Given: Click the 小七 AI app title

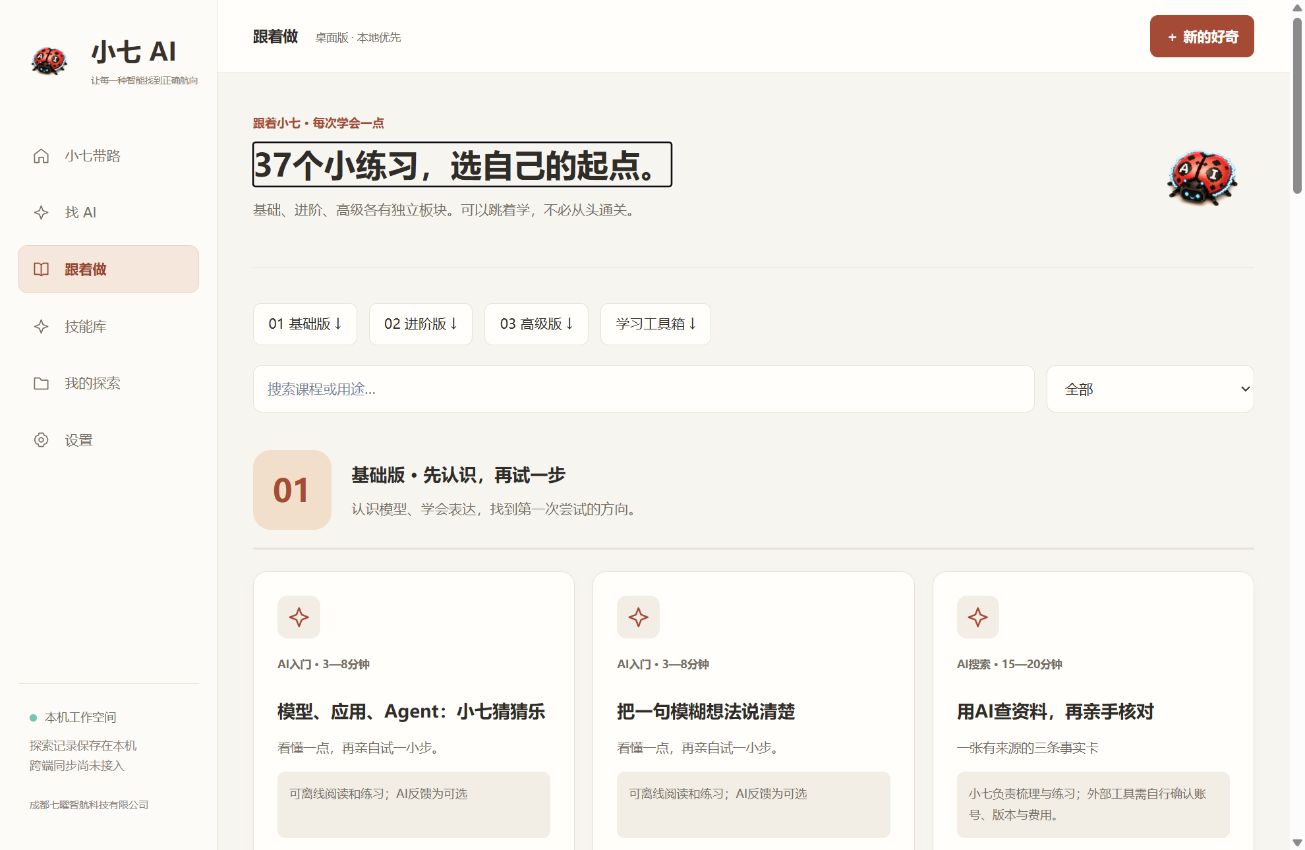Looking at the screenshot, I should (134, 52).
